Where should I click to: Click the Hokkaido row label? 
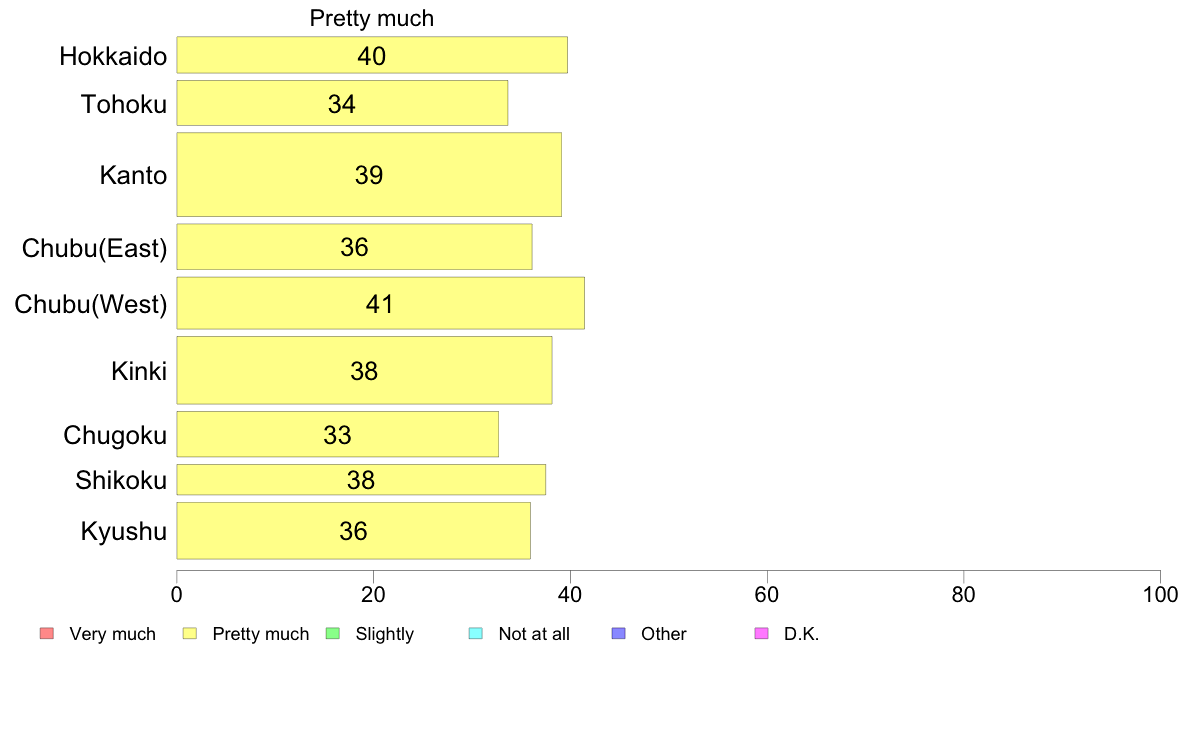click(x=113, y=56)
